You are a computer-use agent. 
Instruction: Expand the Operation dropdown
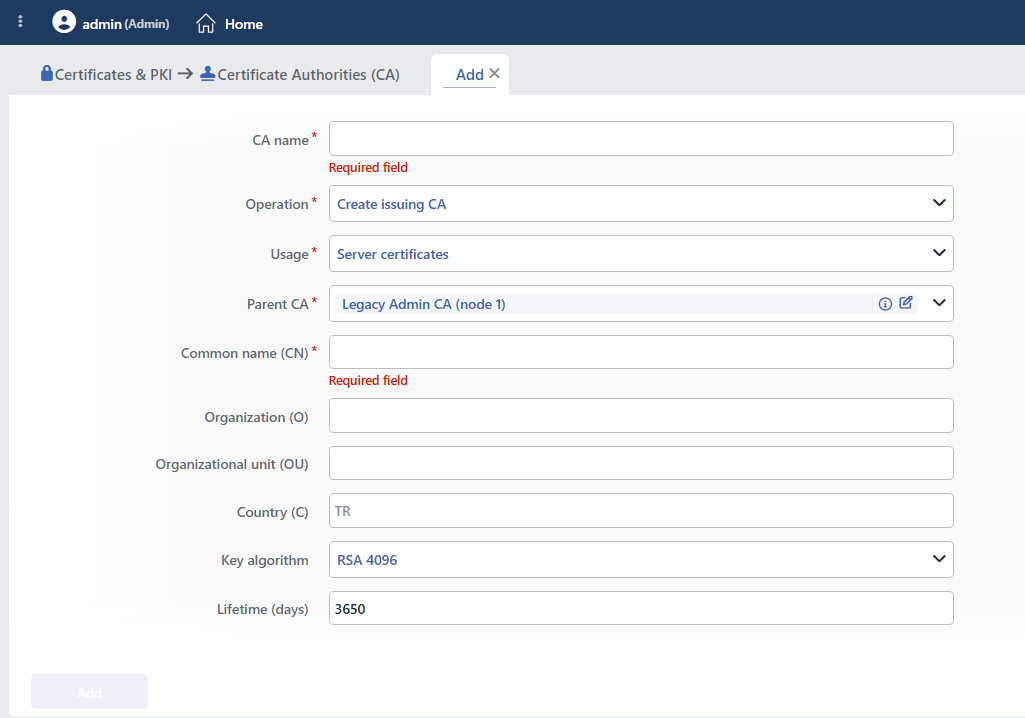(x=939, y=203)
